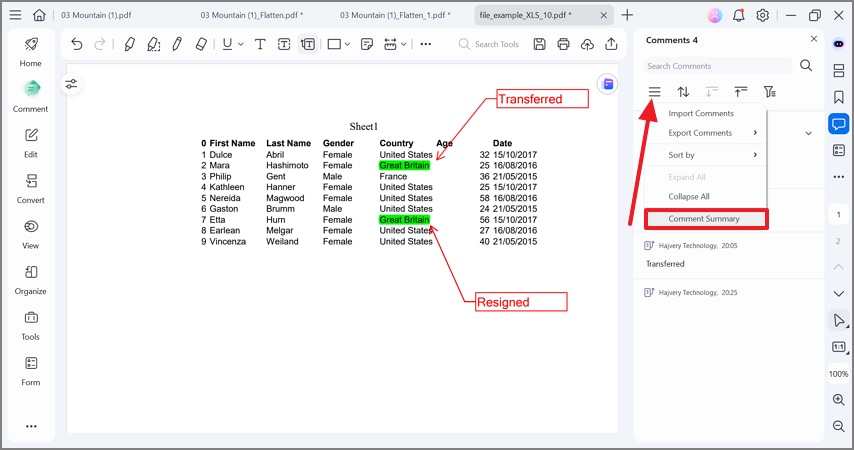Open the Organize sidebar section
The image size is (854, 450).
tap(30, 280)
